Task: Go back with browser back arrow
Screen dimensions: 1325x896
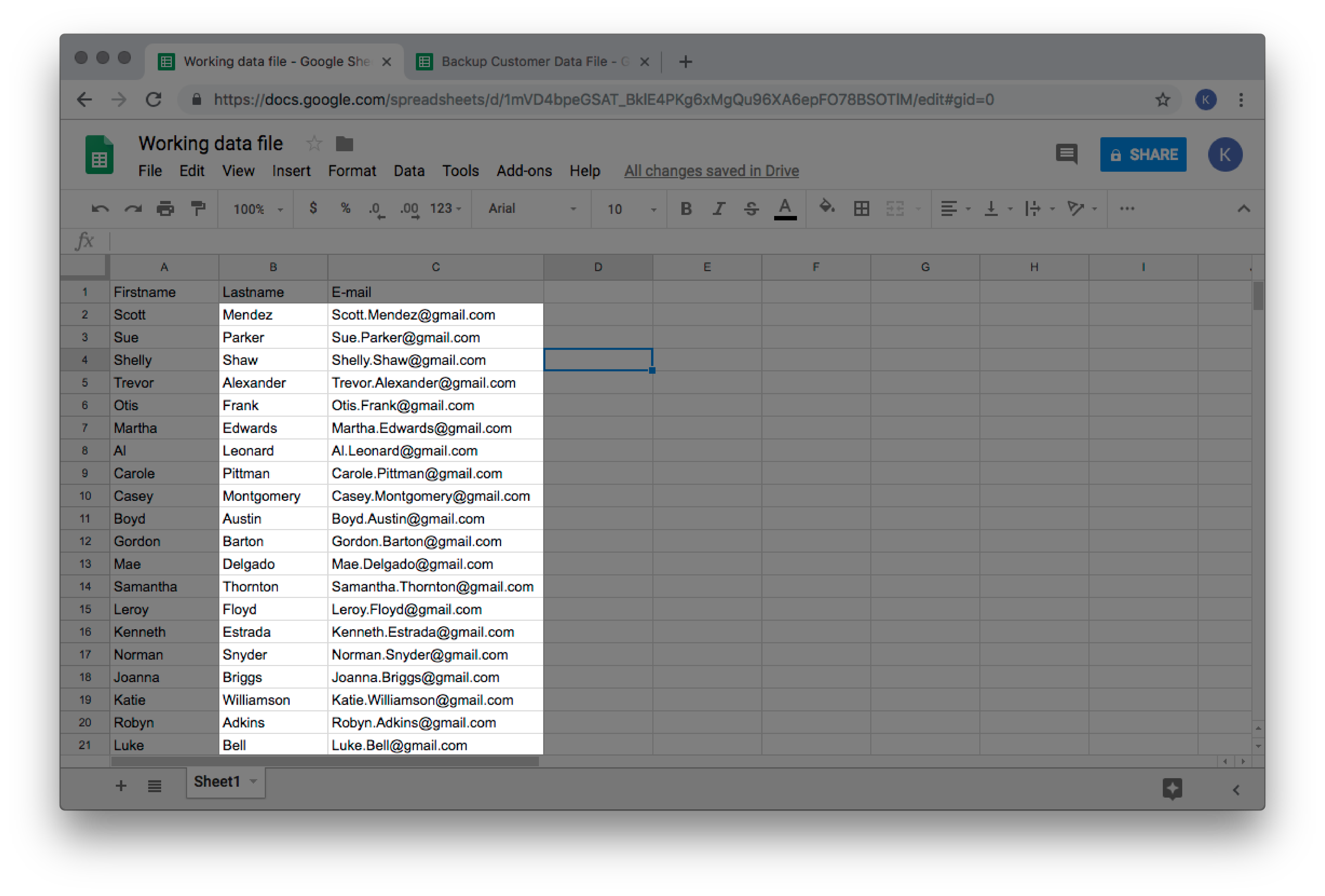Action: point(84,100)
